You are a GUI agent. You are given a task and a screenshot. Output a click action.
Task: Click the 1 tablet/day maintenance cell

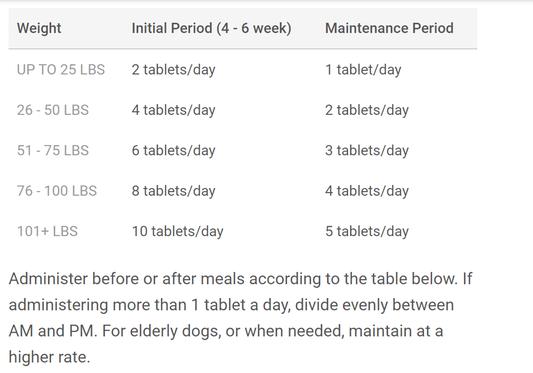tap(363, 70)
